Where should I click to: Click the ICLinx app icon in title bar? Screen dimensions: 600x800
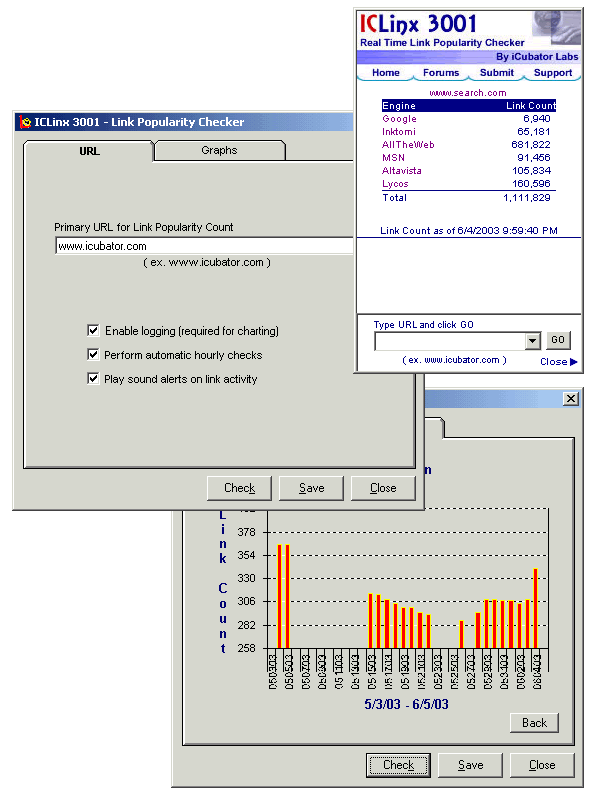[x=24, y=122]
